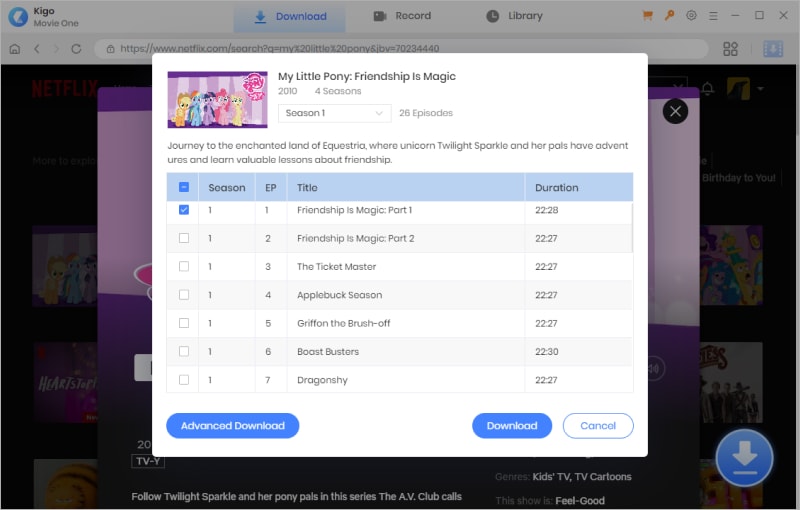The height and width of the screenshot is (510, 800).
Task: Click the 22:28 duration cell
Action: tap(546, 210)
